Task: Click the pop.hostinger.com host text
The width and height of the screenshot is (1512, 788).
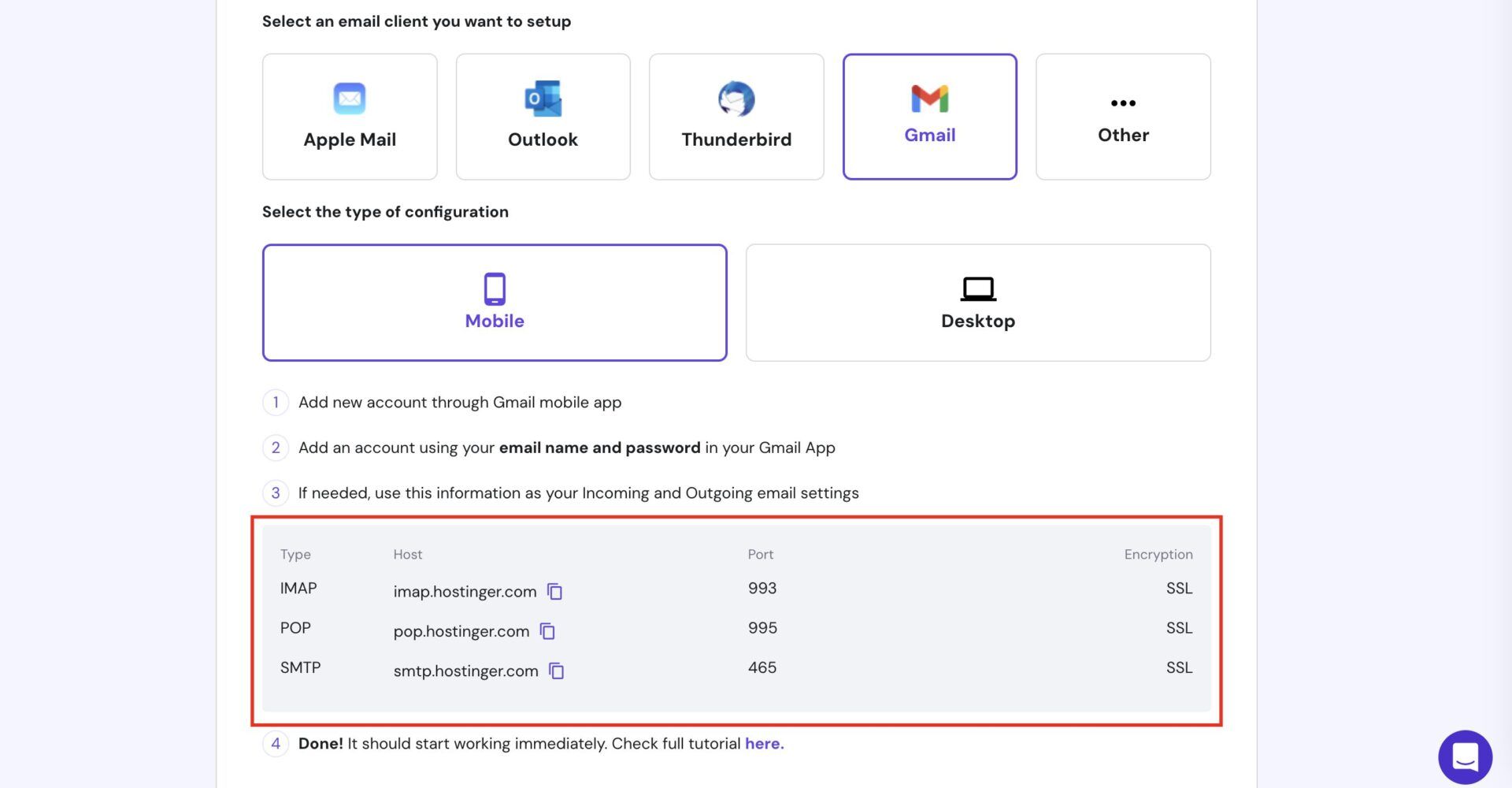Action: coord(461,631)
